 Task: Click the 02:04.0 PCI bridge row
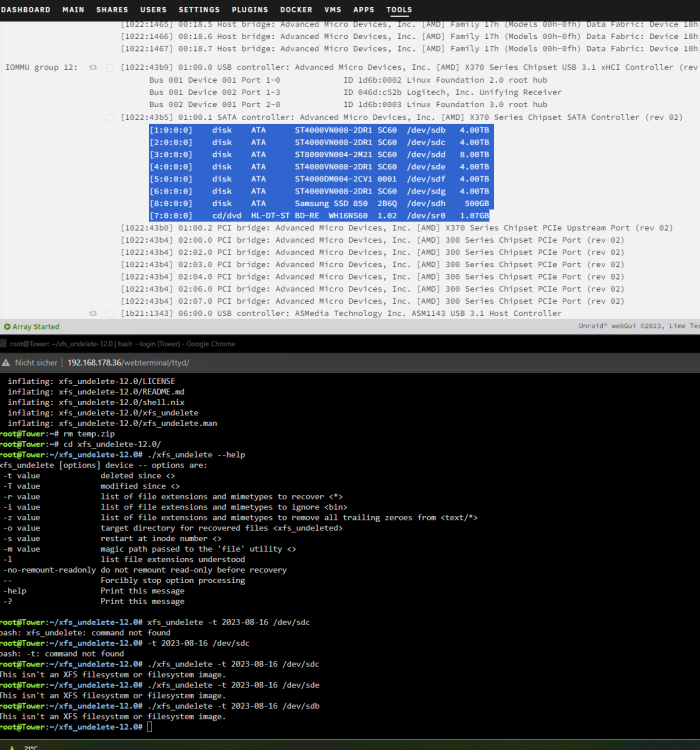[x=372, y=277]
